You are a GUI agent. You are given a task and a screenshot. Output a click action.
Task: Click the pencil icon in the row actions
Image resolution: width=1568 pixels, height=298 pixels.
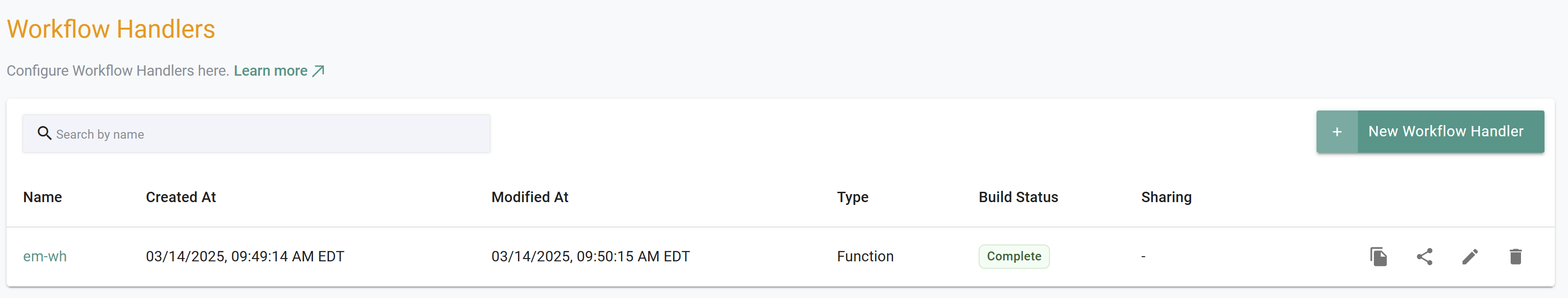pyautogui.click(x=1470, y=257)
